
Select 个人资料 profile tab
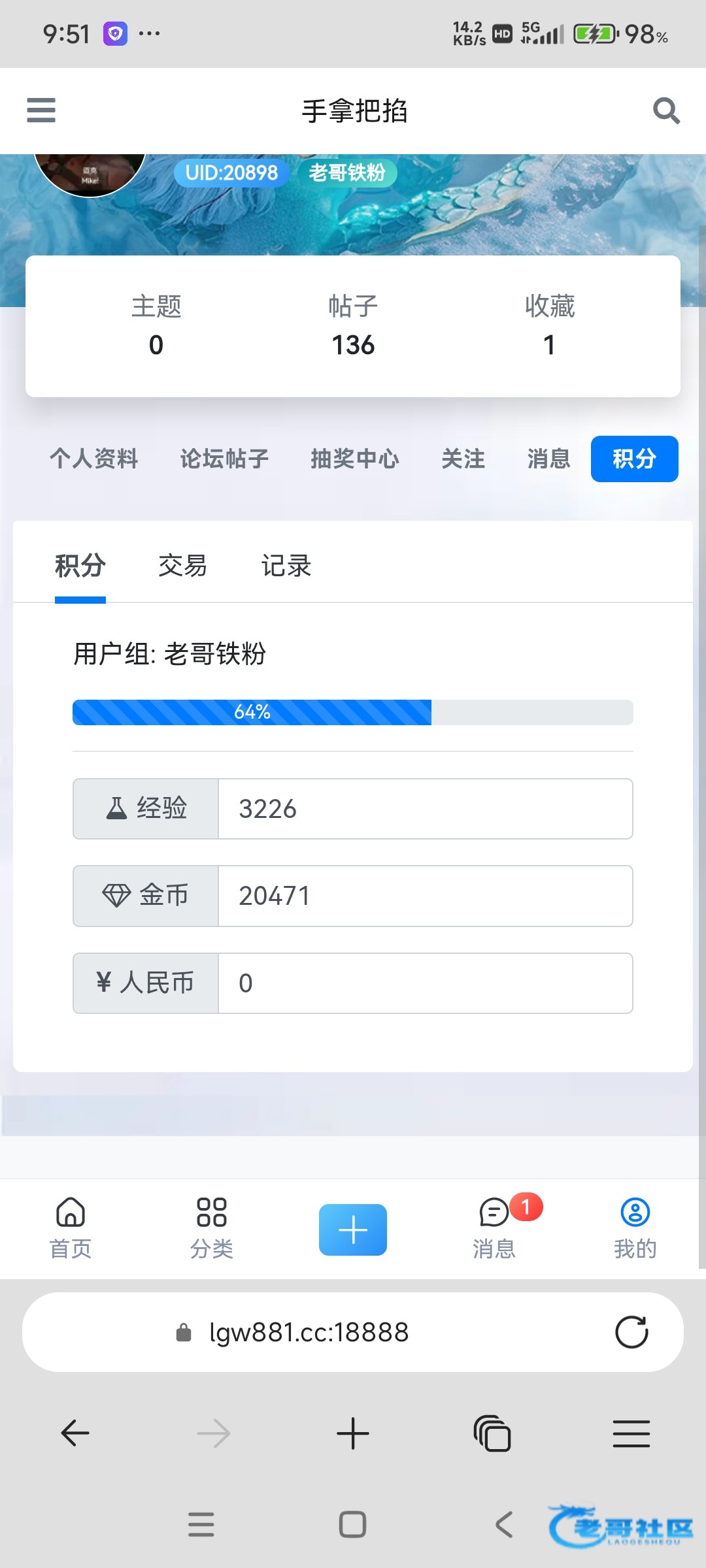[x=94, y=459]
